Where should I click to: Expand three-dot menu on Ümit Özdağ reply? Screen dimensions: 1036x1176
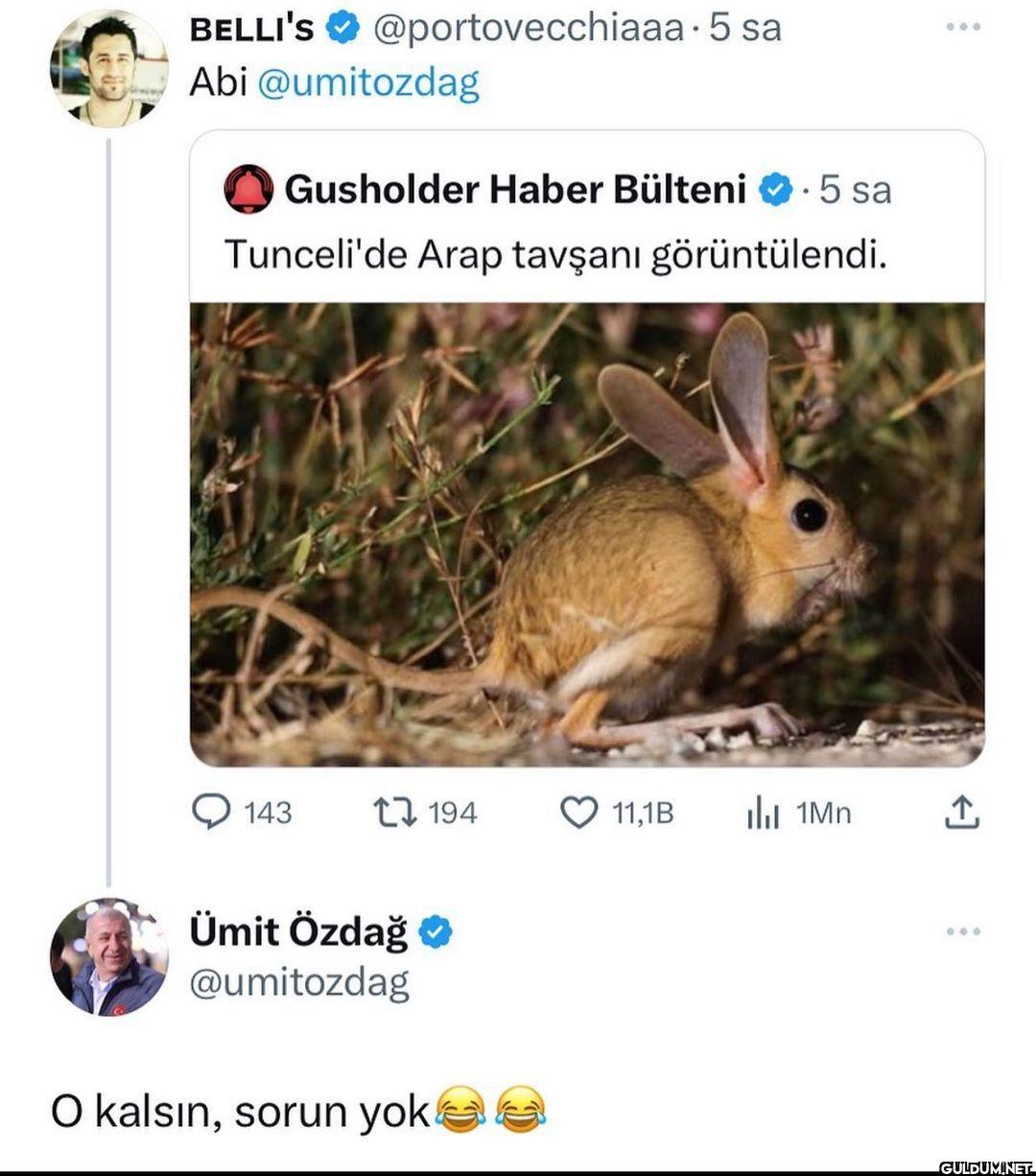(x=962, y=931)
